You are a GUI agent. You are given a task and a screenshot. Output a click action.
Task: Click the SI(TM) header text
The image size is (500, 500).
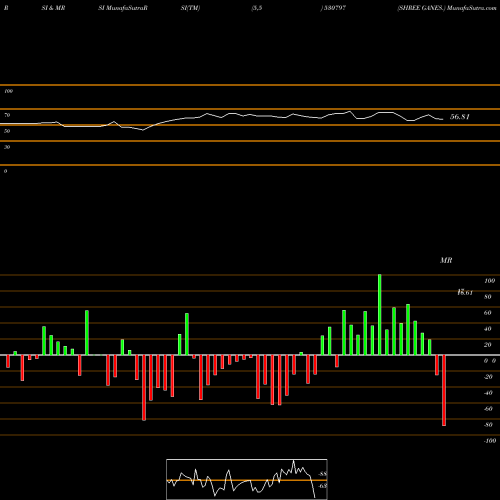coord(190,8)
